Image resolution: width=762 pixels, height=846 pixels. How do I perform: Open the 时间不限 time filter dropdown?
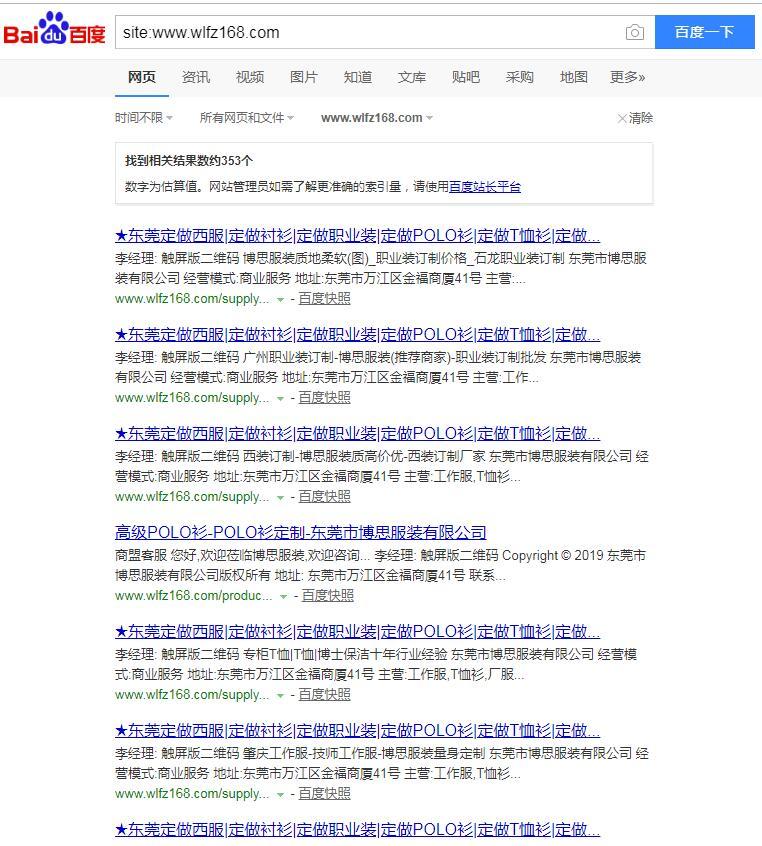coord(144,118)
